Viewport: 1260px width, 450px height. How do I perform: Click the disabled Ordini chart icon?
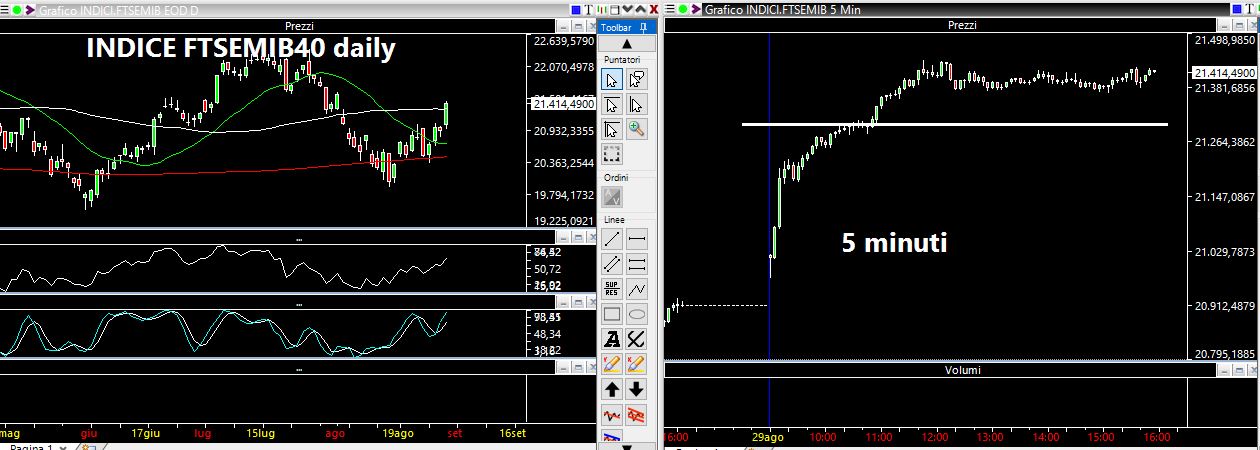pyautogui.click(x=612, y=197)
